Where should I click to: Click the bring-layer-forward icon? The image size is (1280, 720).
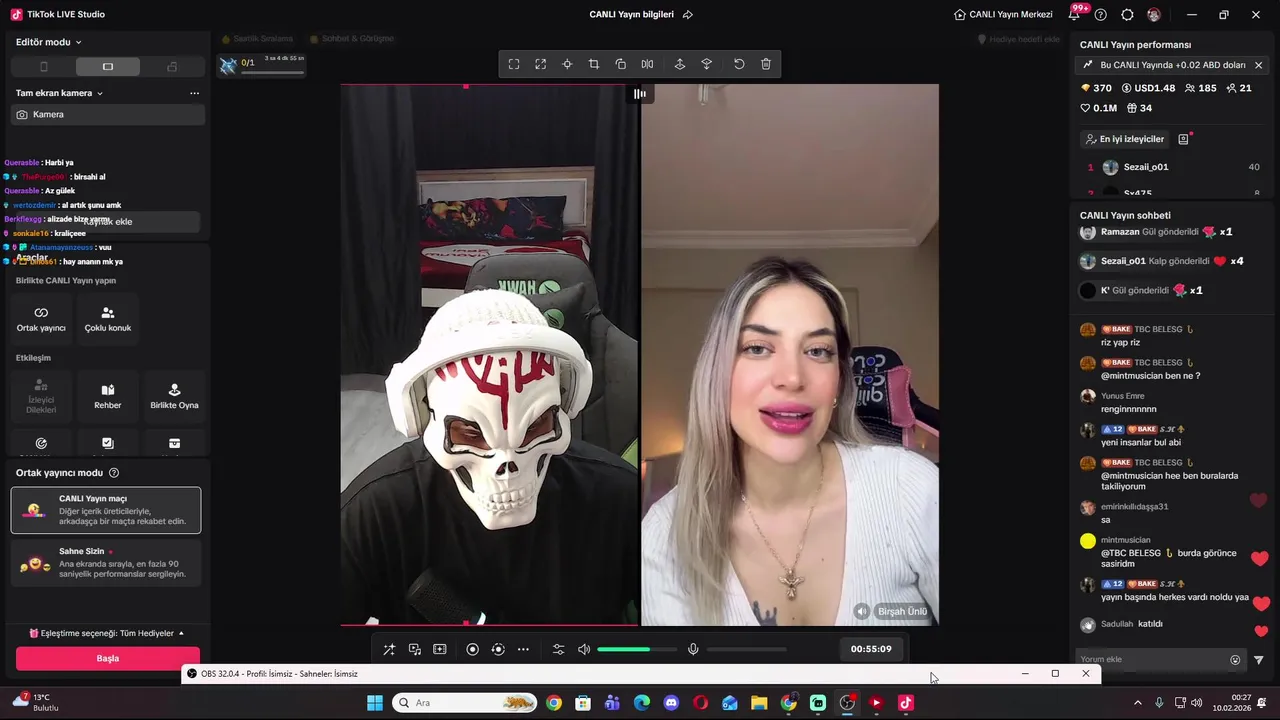[680, 64]
